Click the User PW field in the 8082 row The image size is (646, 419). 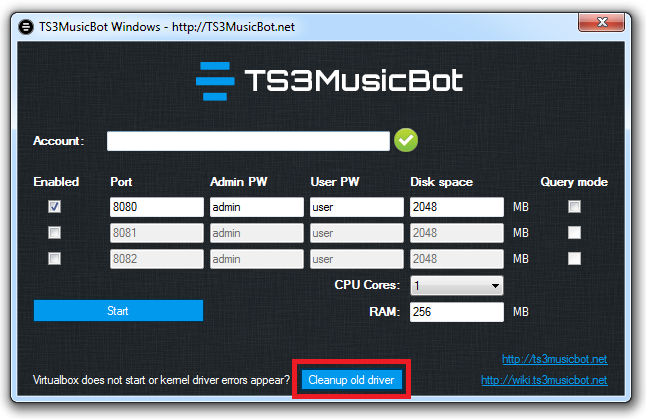point(357,259)
